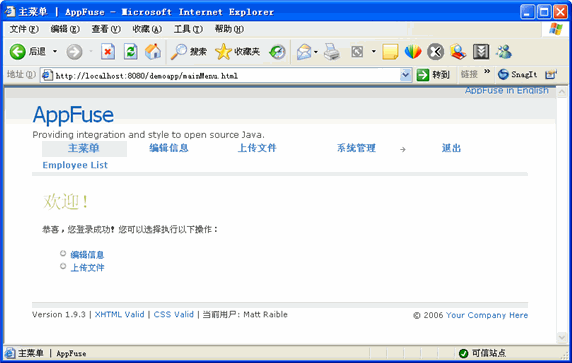Click the Windows flag logo
The image size is (572, 363).
tap(555, 29)
